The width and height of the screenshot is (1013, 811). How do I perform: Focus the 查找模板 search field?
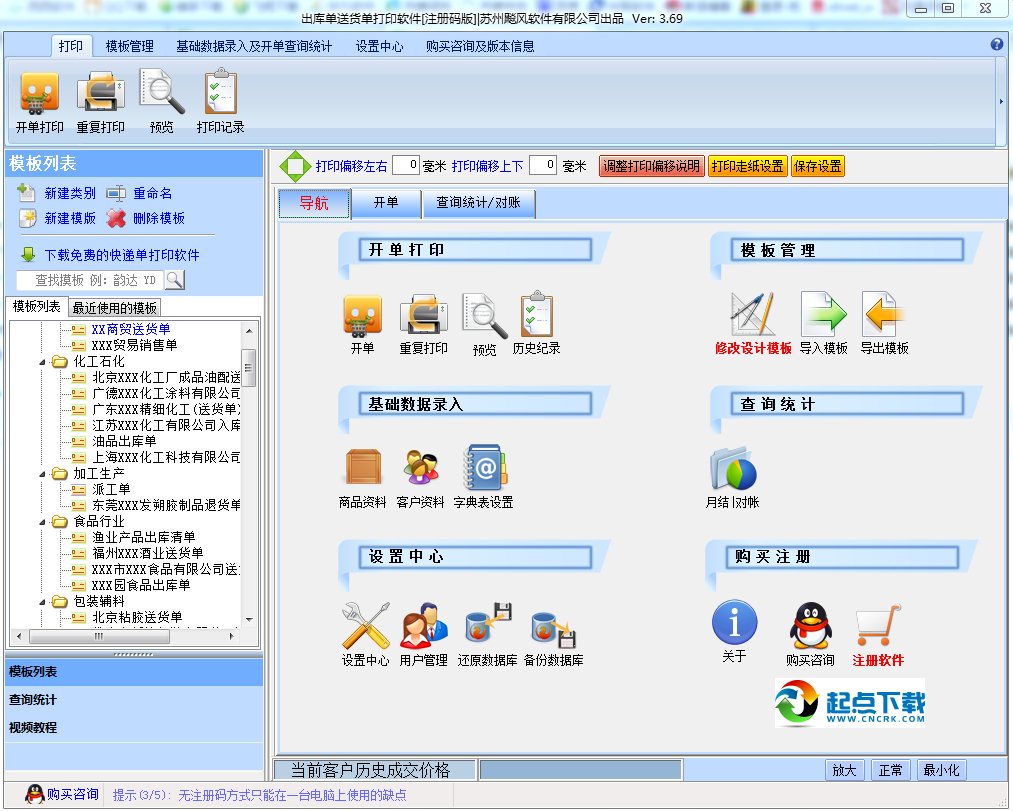pyautogui.click(x=90, y=280)
